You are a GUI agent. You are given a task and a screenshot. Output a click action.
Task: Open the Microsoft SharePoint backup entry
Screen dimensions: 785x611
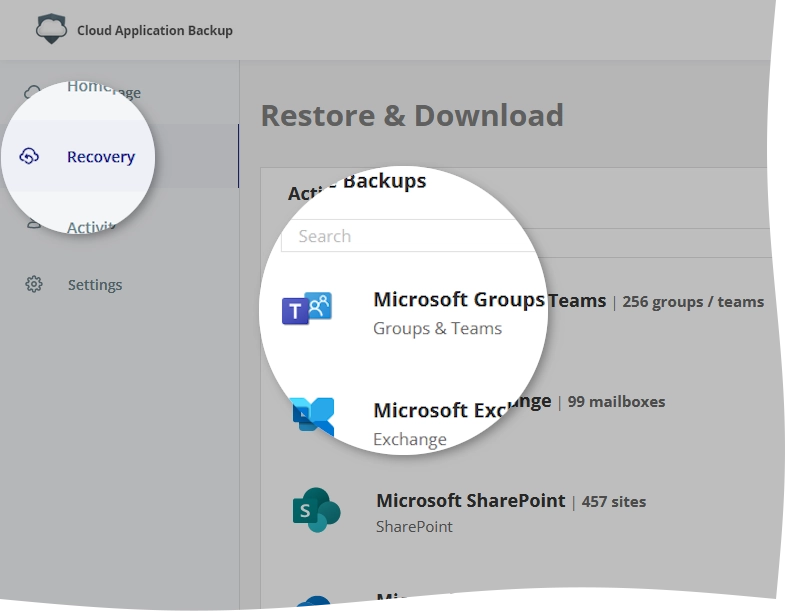coord(471,500)
